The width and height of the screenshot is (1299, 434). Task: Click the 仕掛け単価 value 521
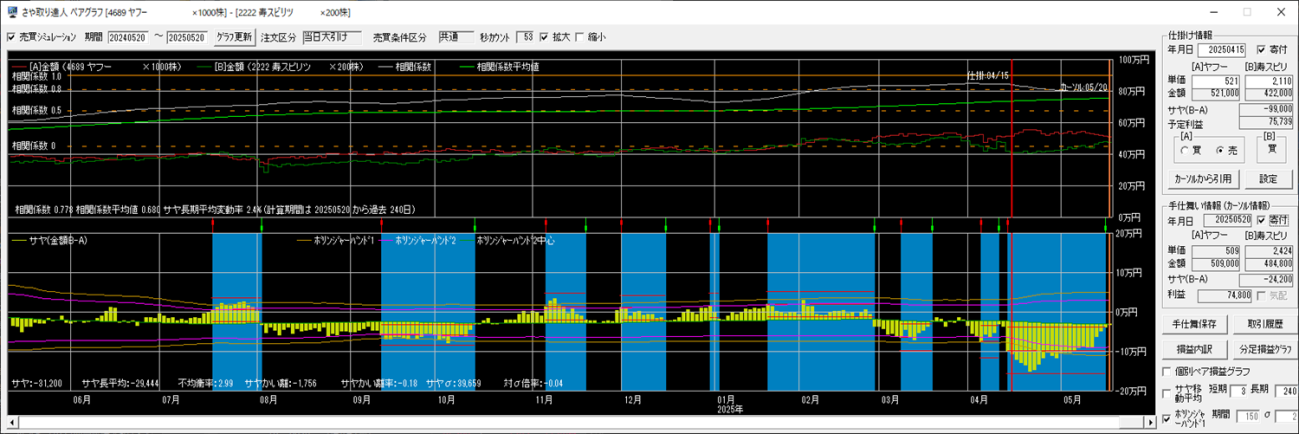1215,80
